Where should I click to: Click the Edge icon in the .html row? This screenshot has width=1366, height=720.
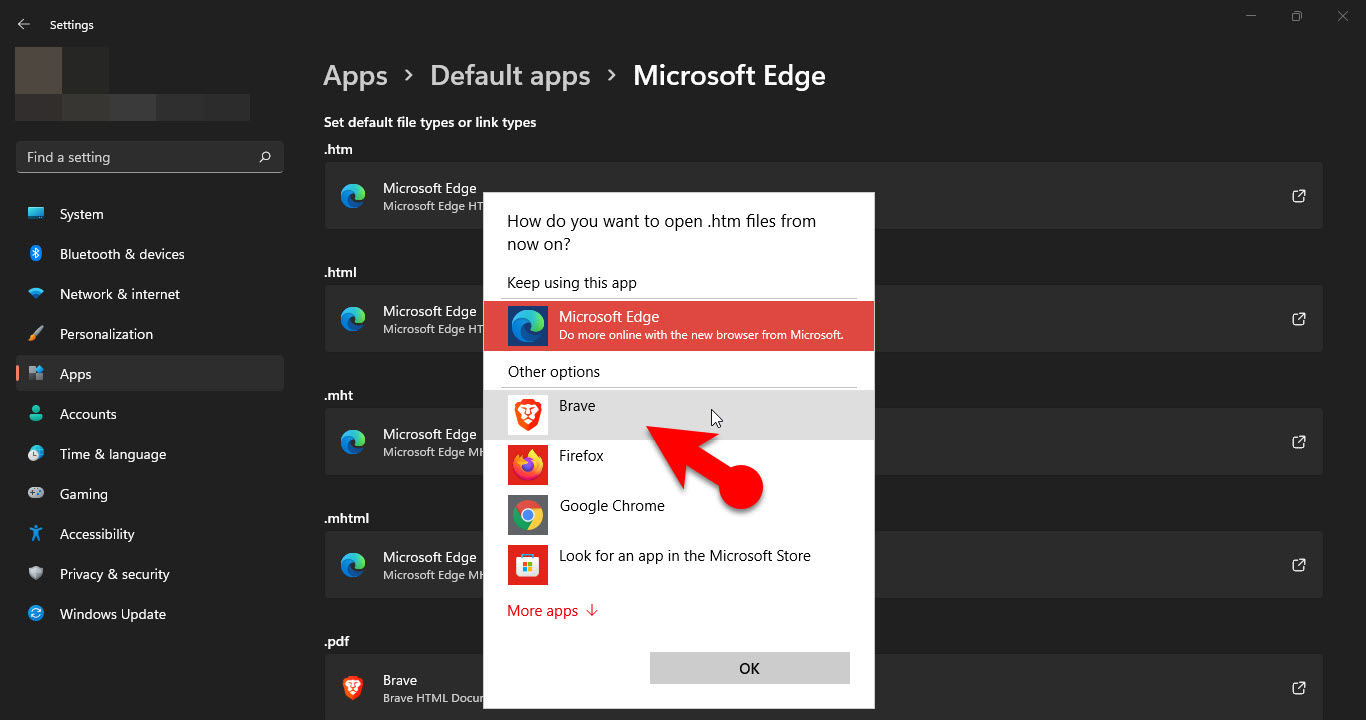[x=353, y=319]
